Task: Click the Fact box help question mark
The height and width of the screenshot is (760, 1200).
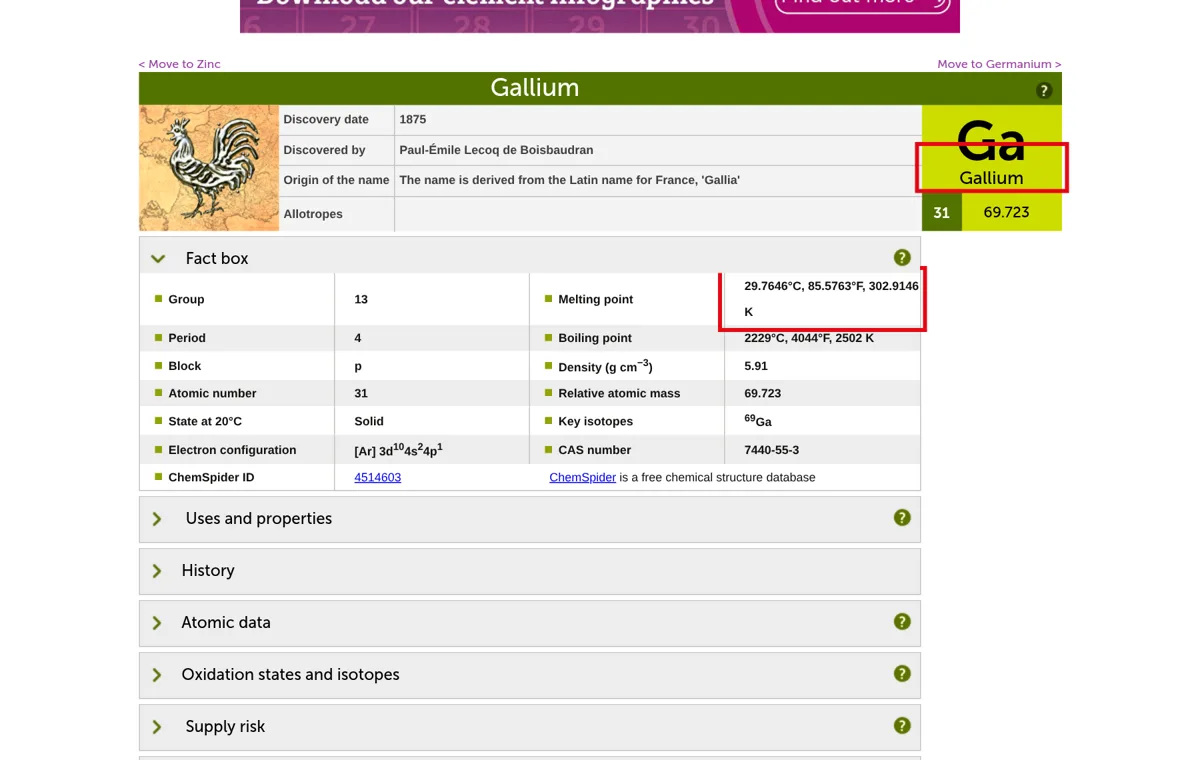Action: [902, 258]
